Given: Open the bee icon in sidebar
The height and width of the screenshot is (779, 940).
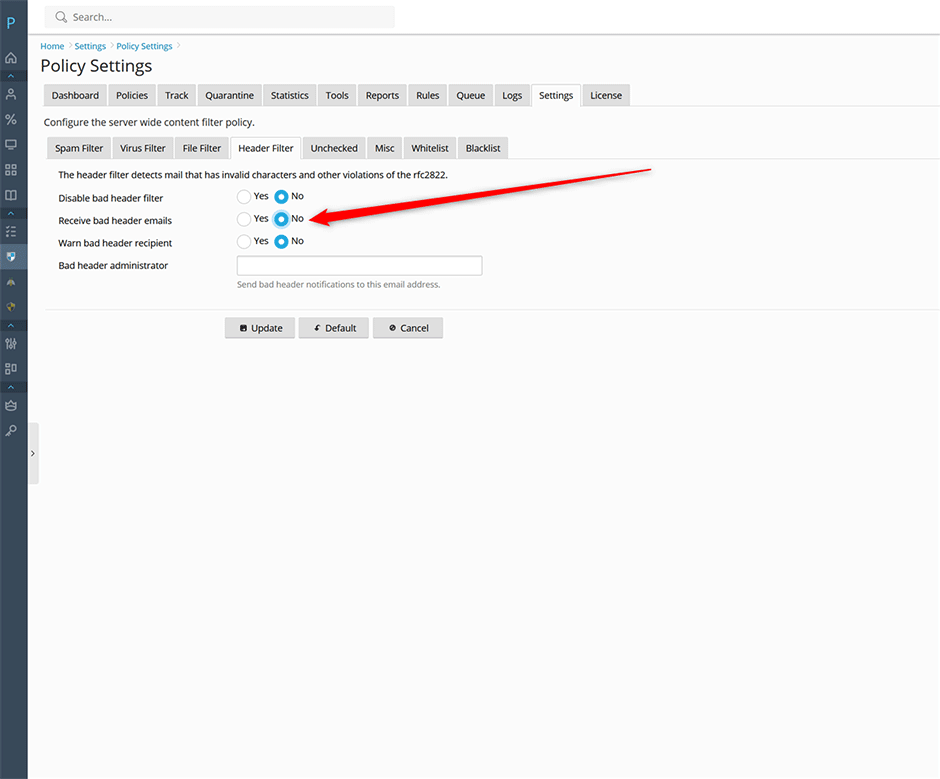Looking at the screenshot, I should coord(11,282).
